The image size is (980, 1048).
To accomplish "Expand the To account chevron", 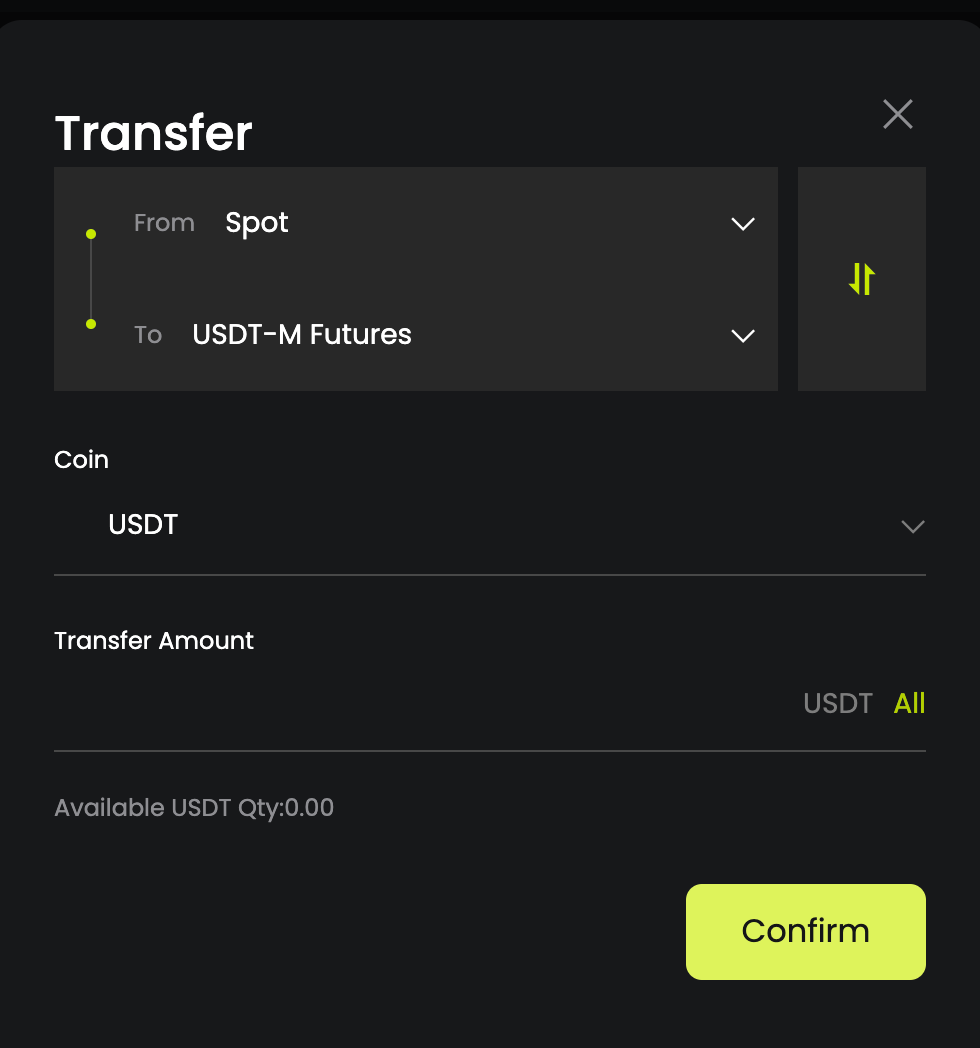I will (743, 335).
